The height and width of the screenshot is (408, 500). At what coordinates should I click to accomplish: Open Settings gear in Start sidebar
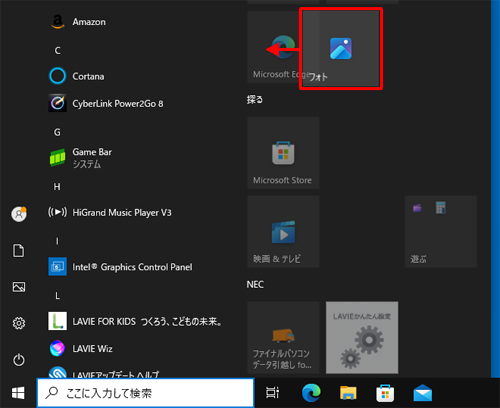click(19, 323)
